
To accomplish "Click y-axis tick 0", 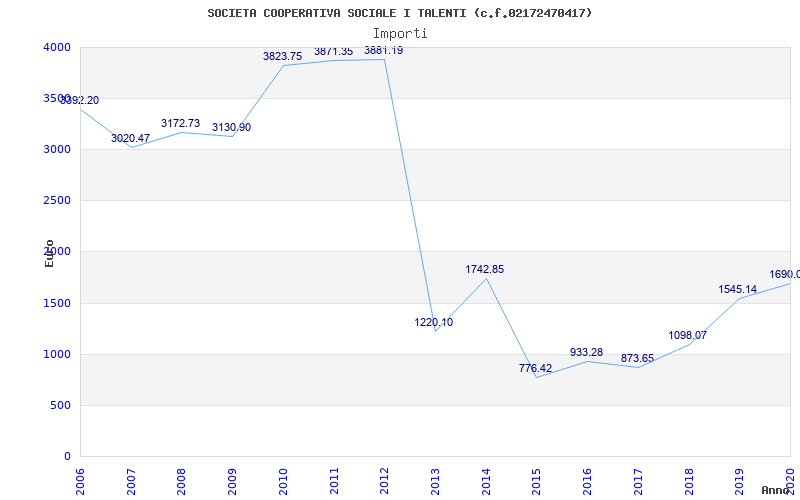I will [67, 457].
